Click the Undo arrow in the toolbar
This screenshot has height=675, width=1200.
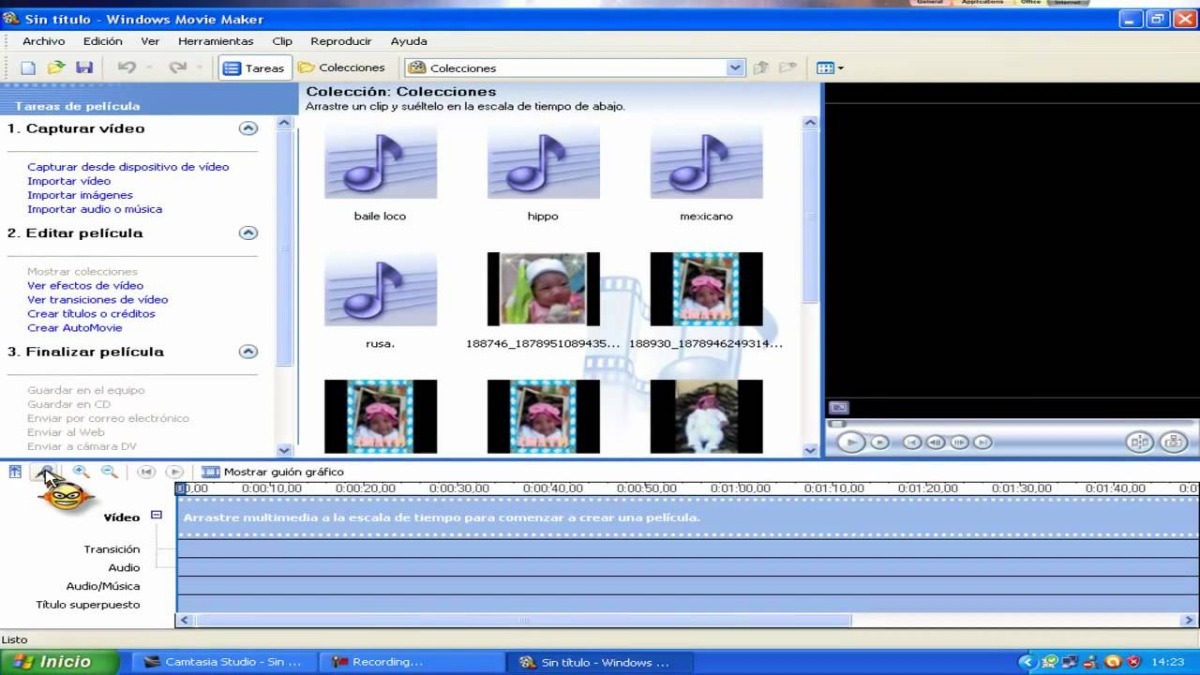127,68
